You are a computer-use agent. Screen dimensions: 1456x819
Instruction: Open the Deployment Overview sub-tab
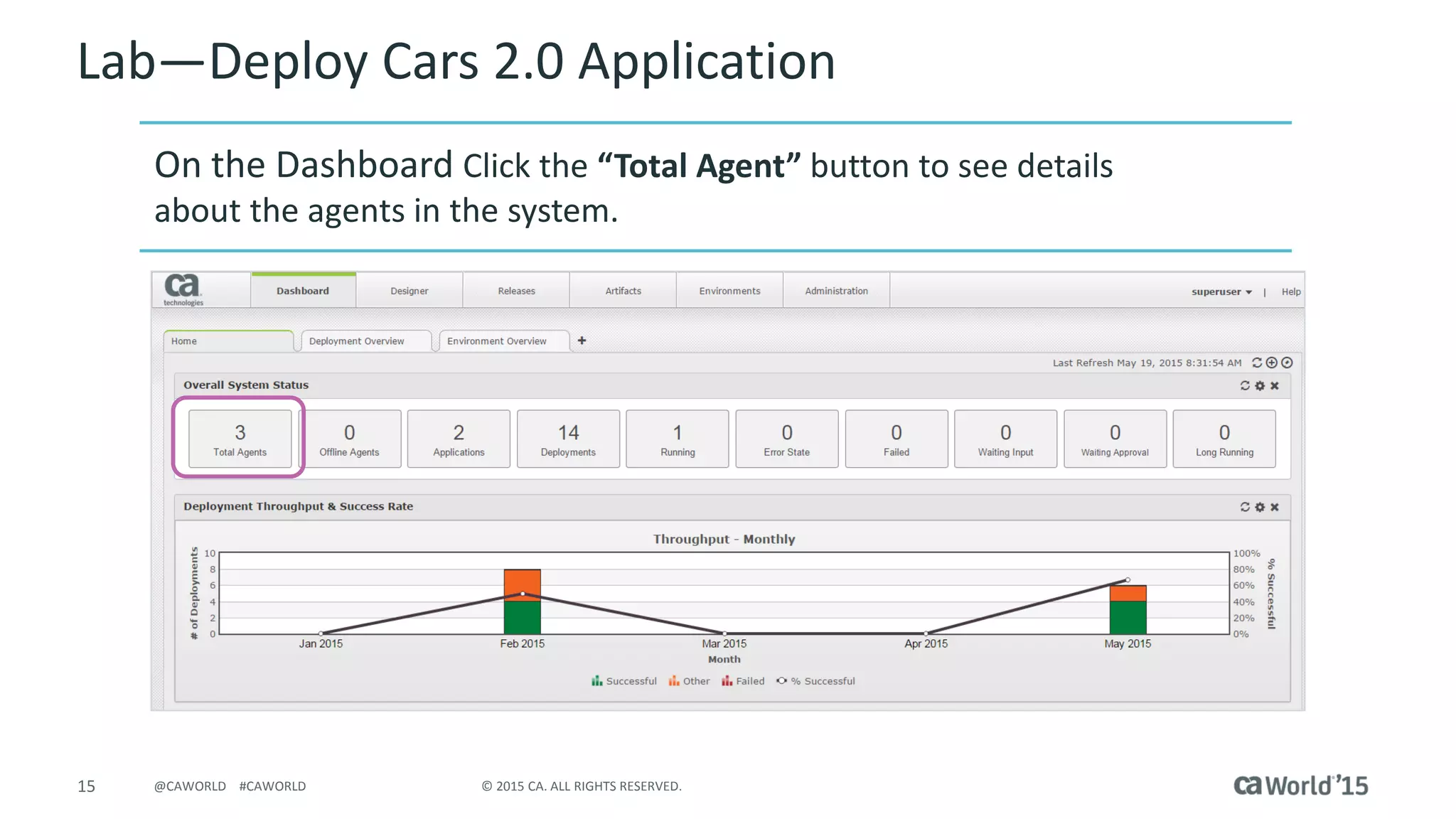[x=366, y=341]
